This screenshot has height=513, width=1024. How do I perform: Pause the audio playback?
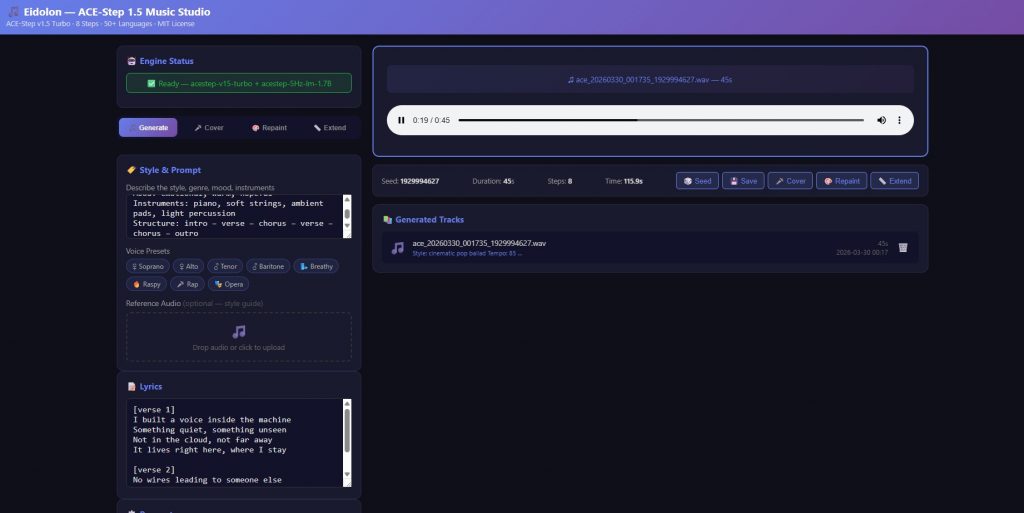[x=401, y=120]
